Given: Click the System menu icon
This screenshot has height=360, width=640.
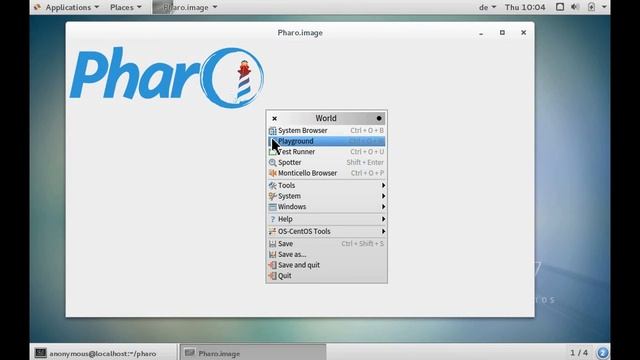Looking at the screenshot, I should click(x=272, y=196).
